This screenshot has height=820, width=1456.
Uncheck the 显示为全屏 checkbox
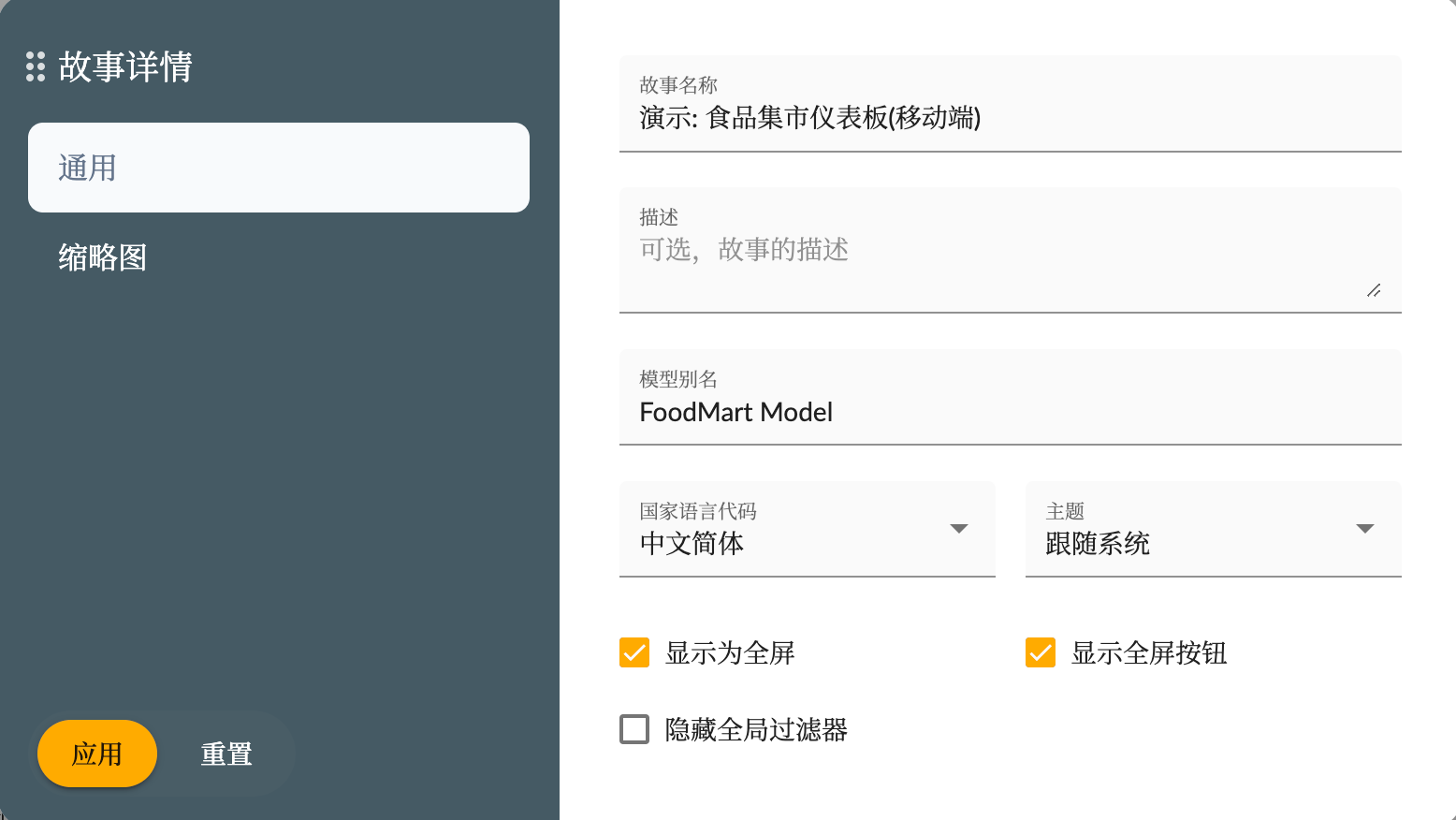[x=633, y=652]
